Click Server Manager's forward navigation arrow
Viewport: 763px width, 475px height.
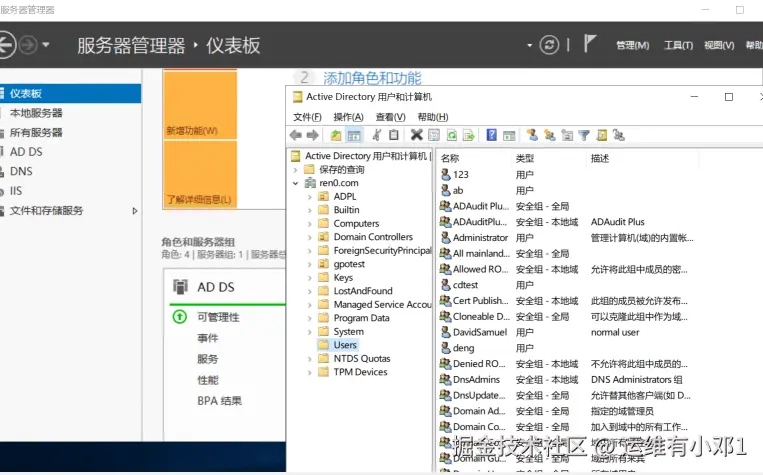(28, 45)
